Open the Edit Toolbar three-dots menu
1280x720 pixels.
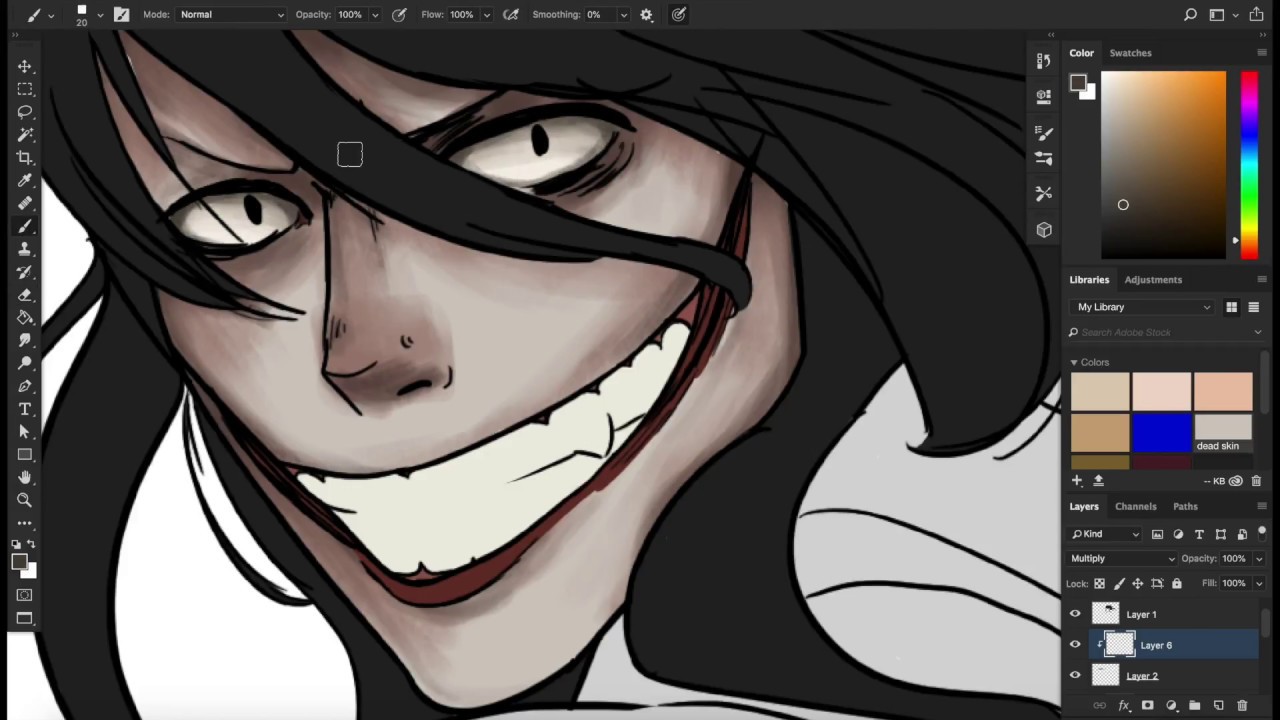[25, 523]
